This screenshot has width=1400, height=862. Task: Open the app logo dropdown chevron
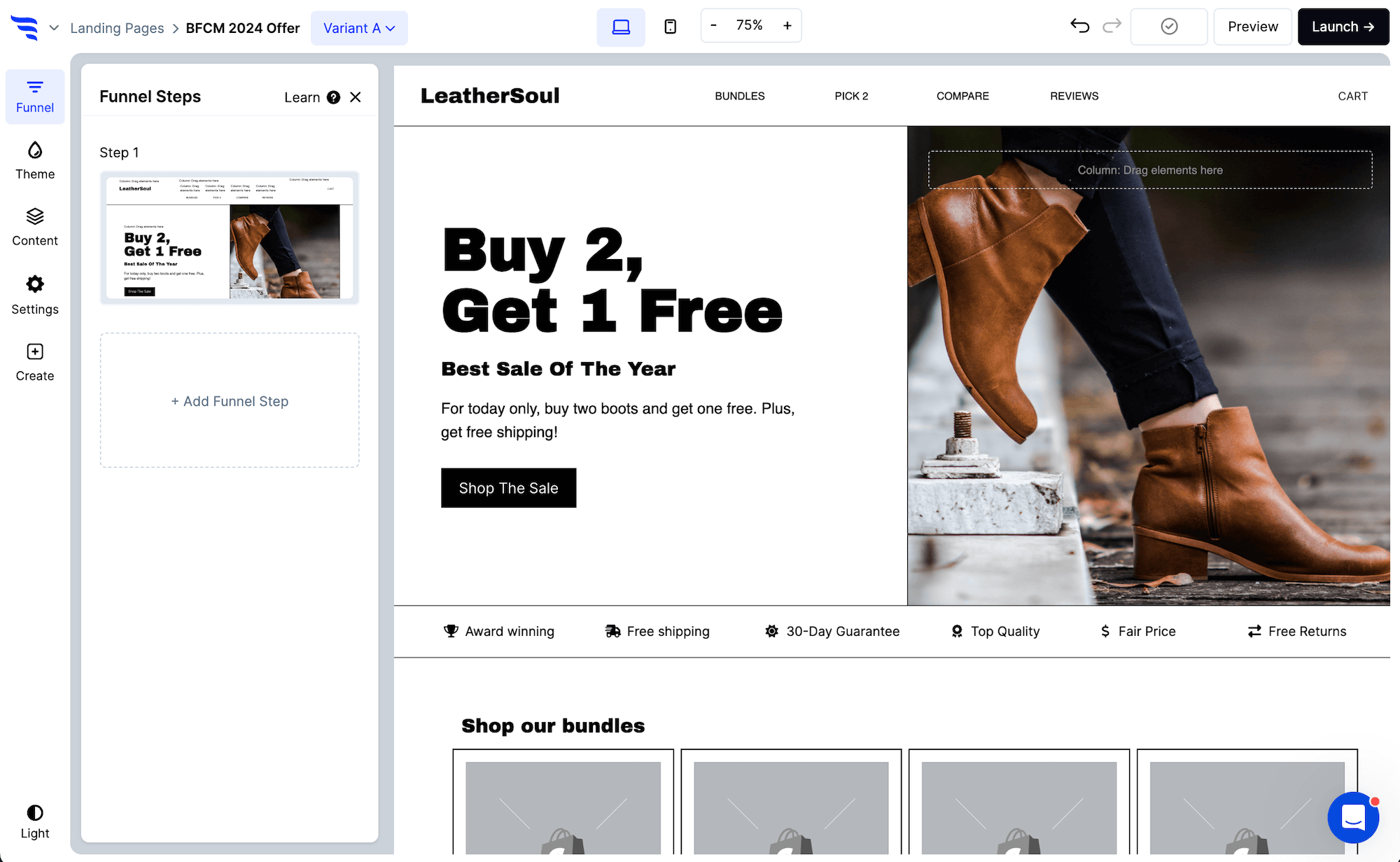(54, 28)
